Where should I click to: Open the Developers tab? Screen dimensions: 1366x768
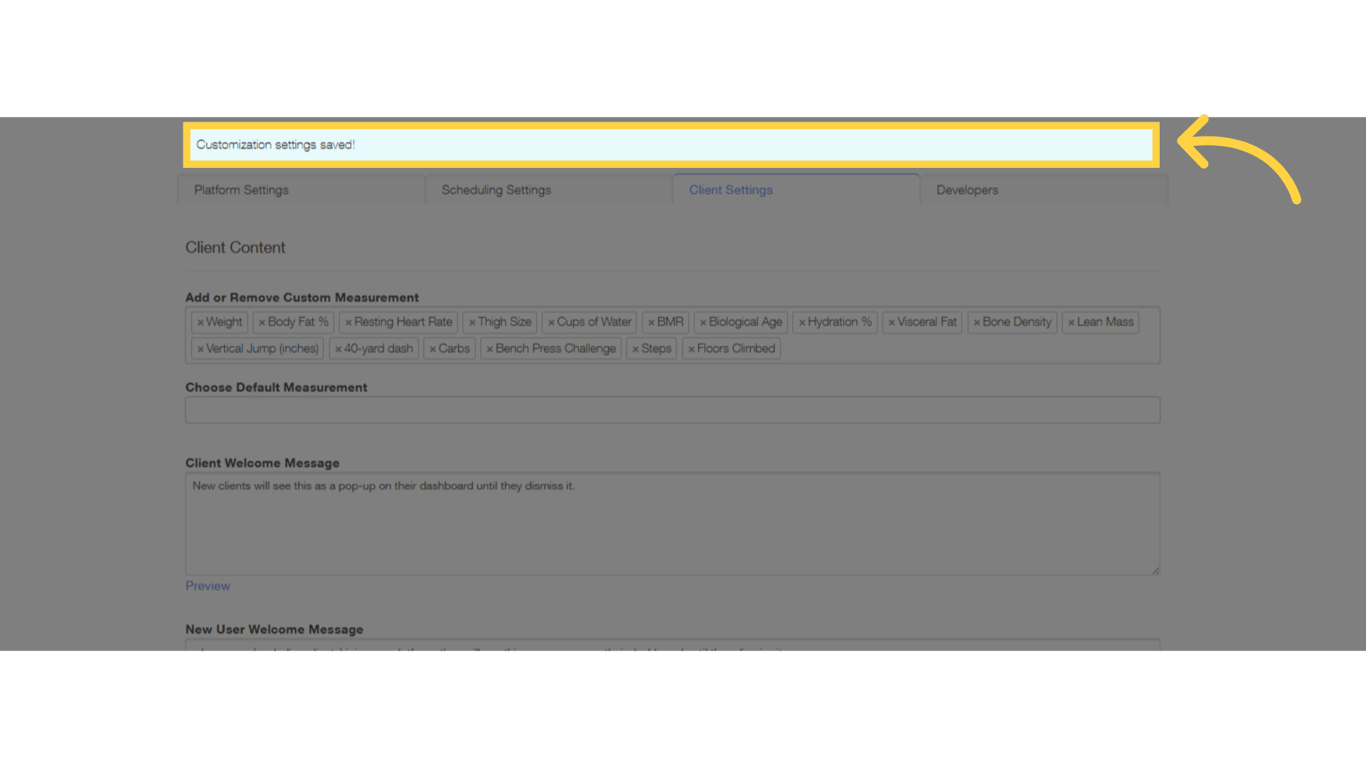(x=967, y=189)
